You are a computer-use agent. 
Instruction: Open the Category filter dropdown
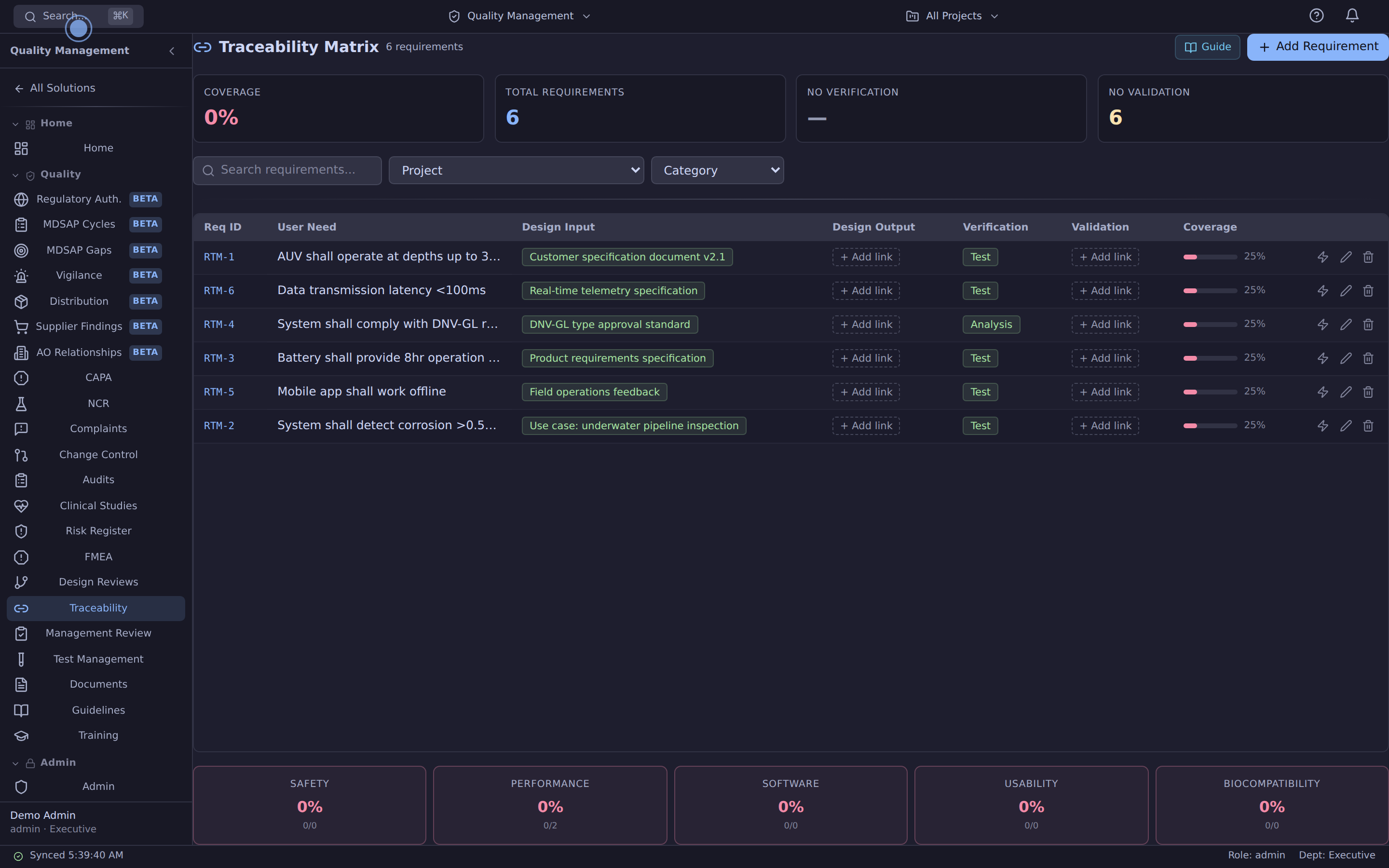click(x=717, y=171)
